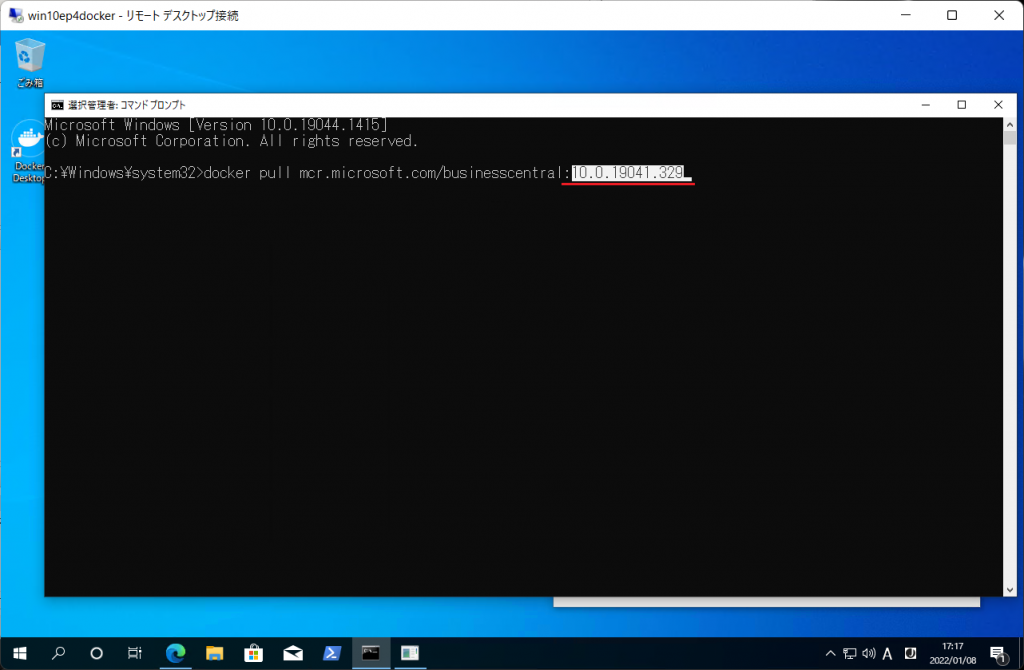Click the 'docker pull' command text
Screen dimensions: 1024x670
247,173
